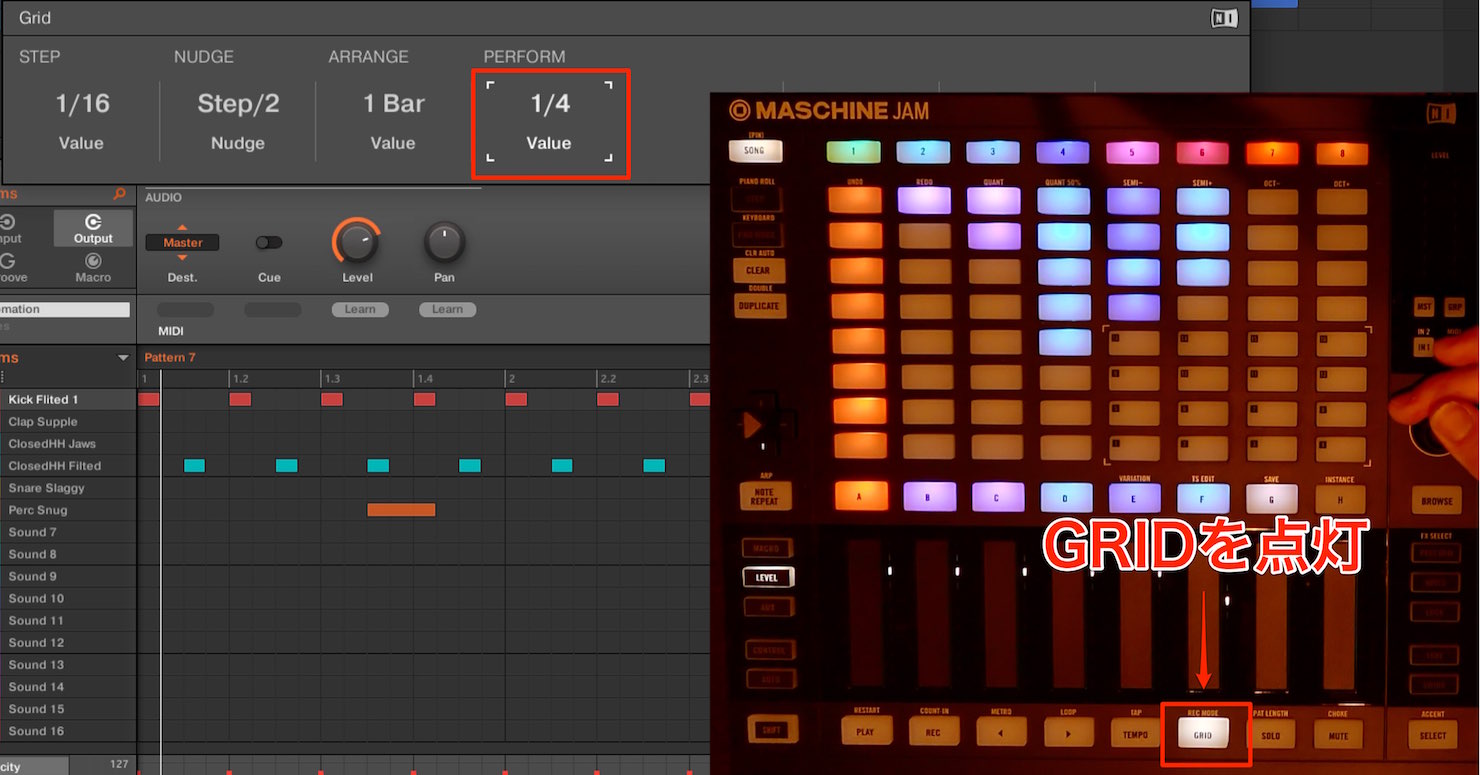This screenshot has height=775, width=1480.
Task: Open search with the orange magnifier icon
Action: 120,194
